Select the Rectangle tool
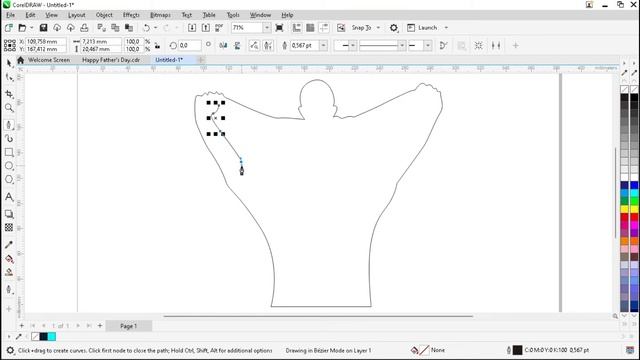This screenshot has width=640, height=360. 9,152
